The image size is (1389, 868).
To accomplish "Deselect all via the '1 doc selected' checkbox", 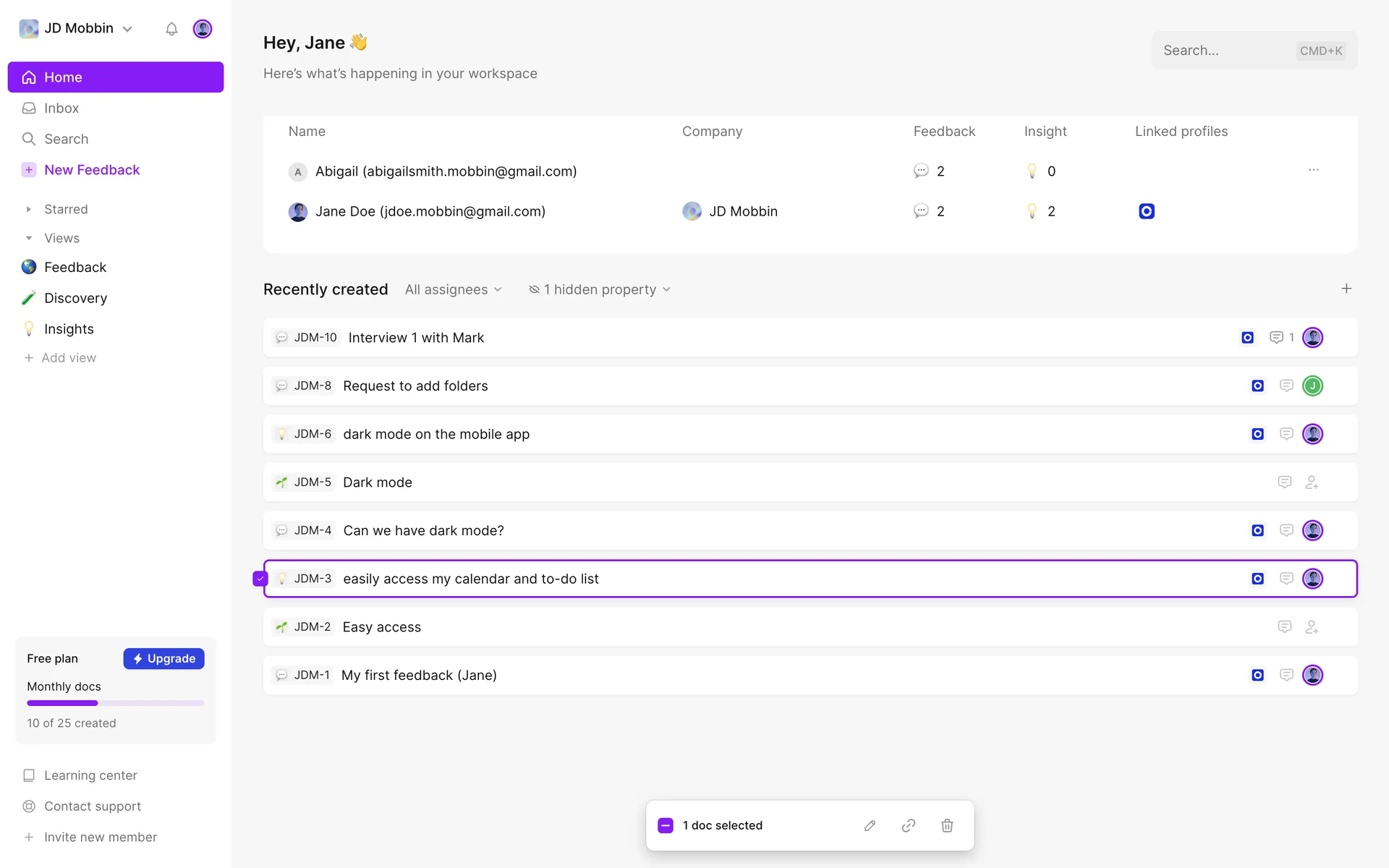I will pos(666,825).
